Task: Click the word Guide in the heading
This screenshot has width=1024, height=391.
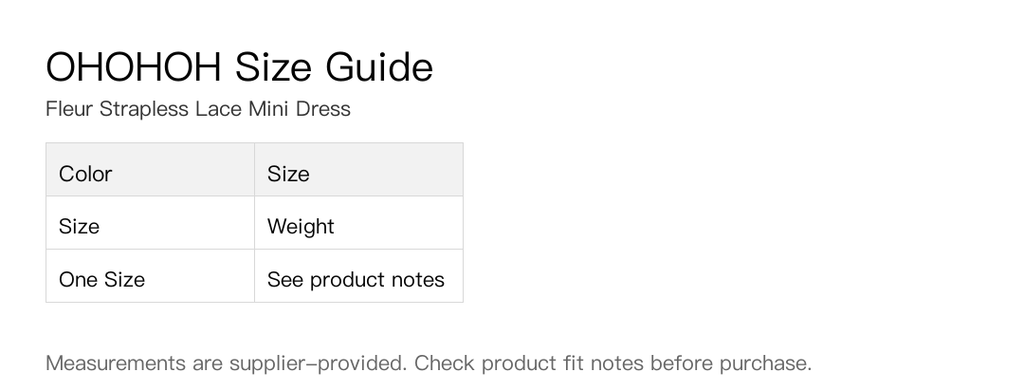Action: (x=379, y=67)
